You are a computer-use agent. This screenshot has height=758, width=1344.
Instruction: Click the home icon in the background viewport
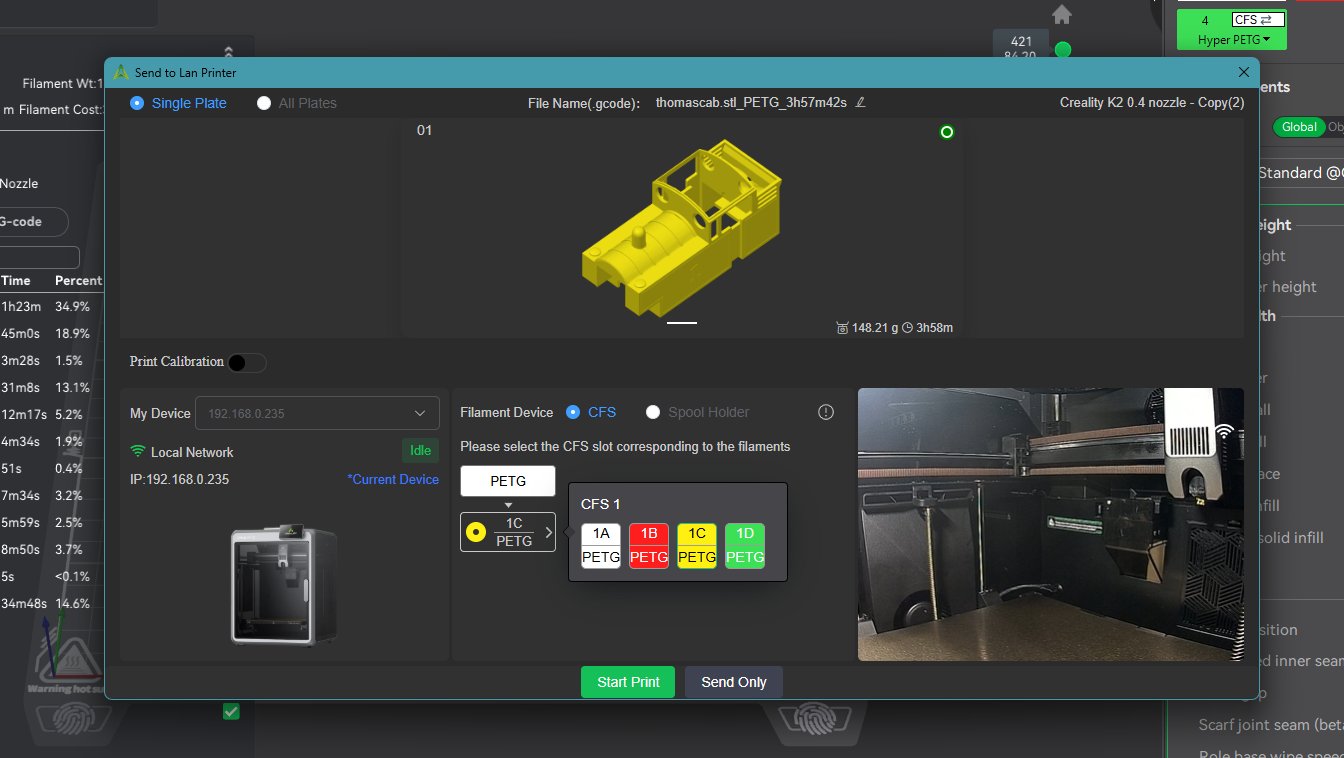(1062, 15)
